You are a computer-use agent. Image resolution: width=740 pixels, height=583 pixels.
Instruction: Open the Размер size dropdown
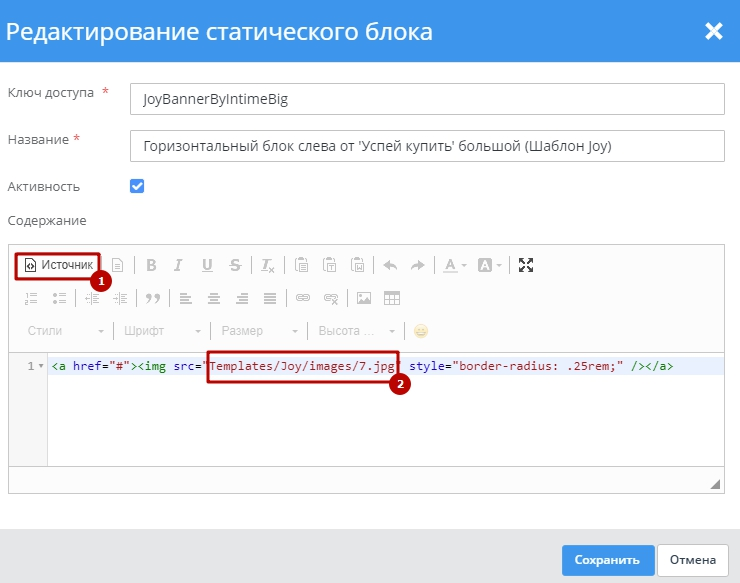(x=259, y=331)
